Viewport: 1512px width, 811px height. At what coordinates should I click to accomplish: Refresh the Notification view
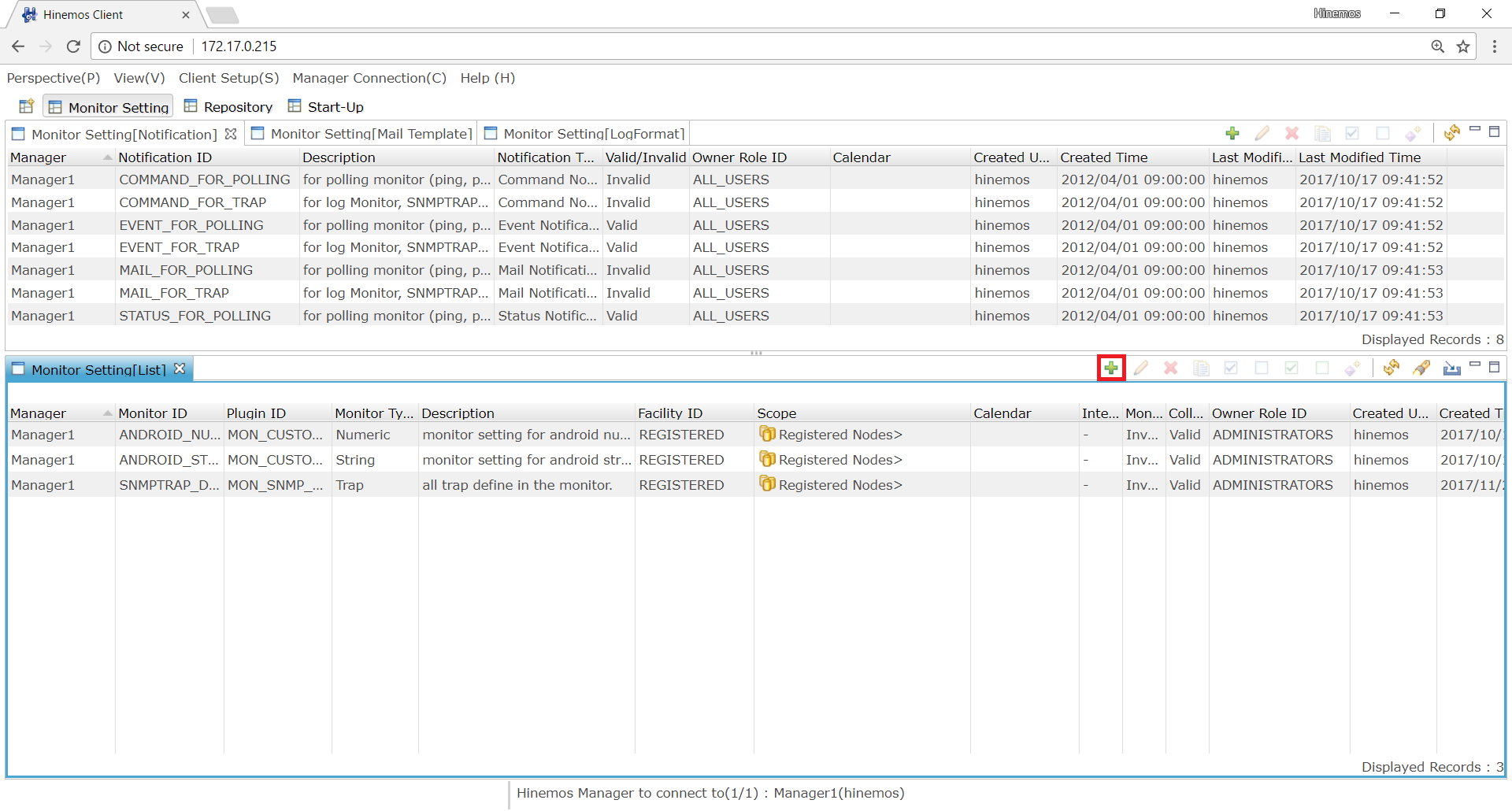1451,132
